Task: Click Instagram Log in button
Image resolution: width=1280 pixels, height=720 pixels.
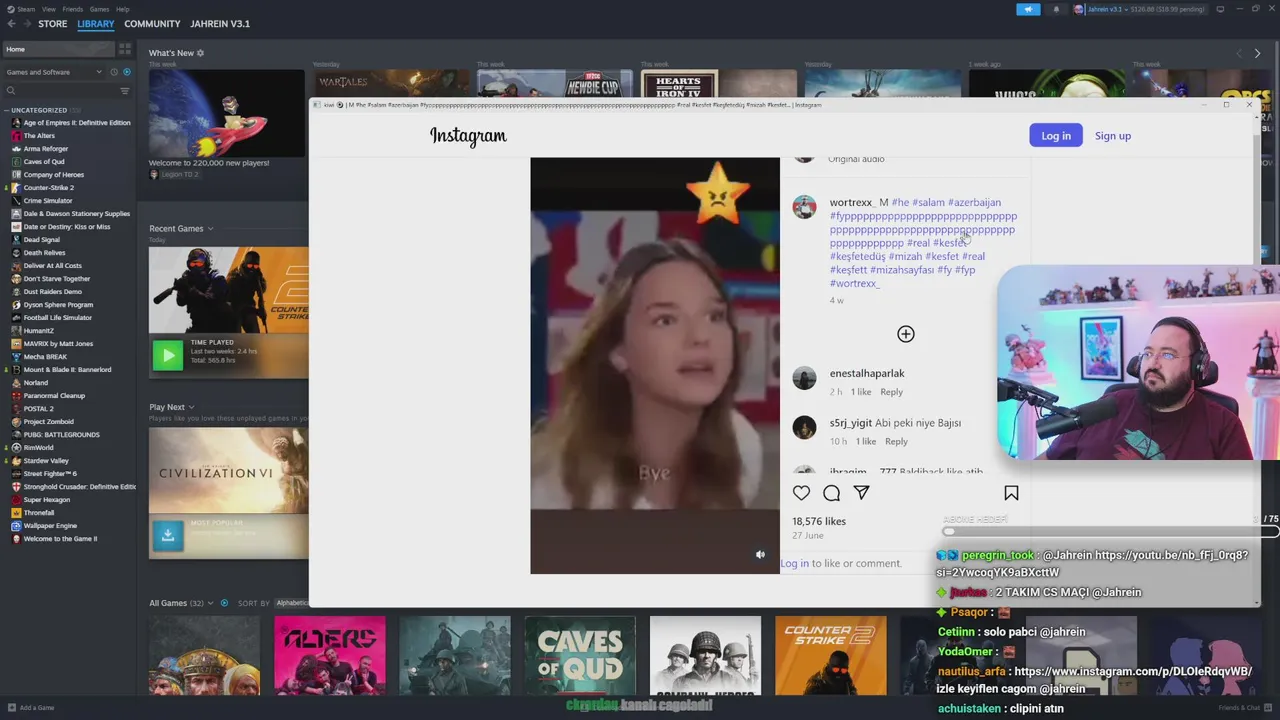Action: [x=1056, y=136]
